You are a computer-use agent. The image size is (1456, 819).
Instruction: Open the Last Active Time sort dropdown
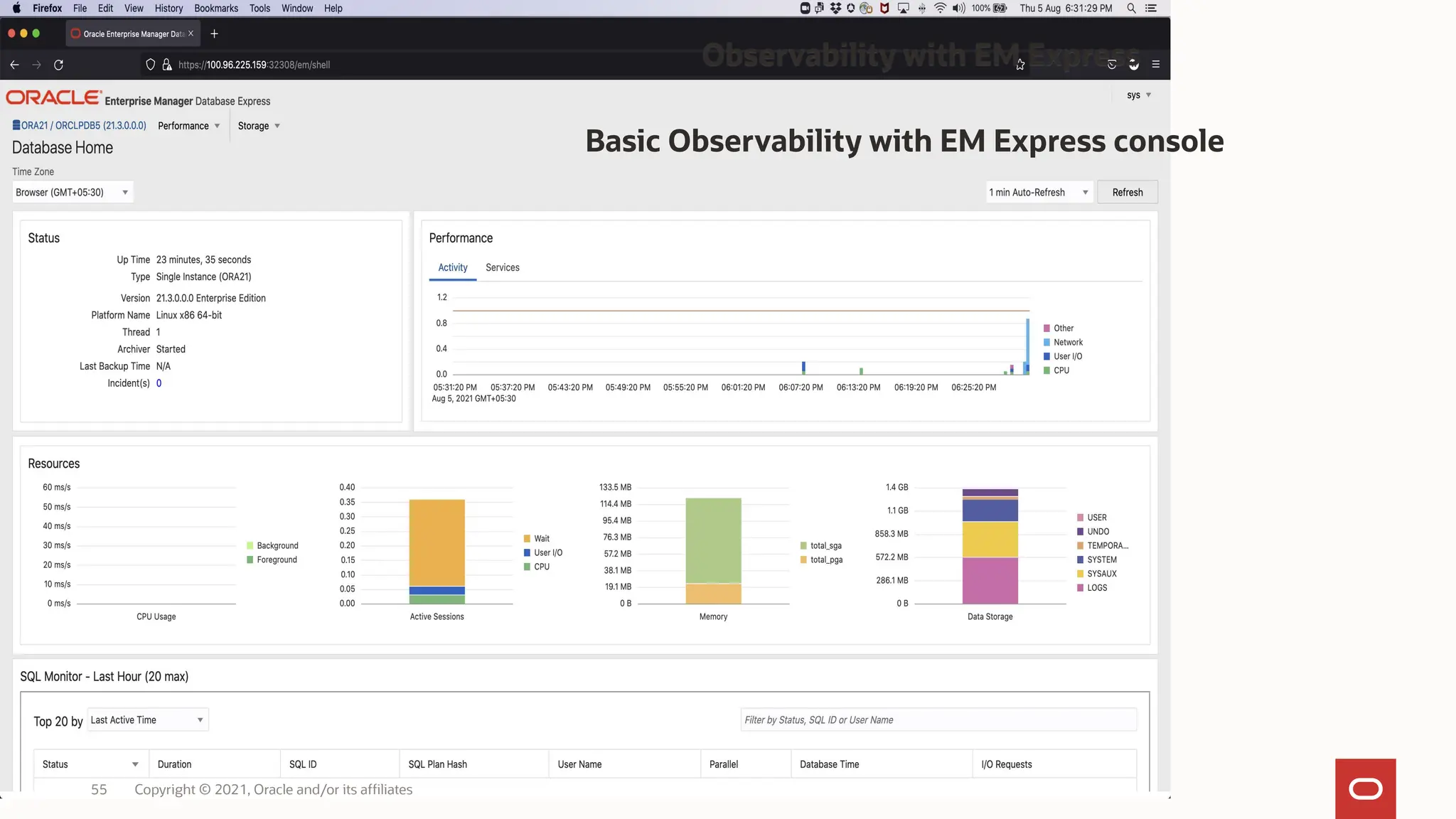pyautogui.click(x=148, y=720)
